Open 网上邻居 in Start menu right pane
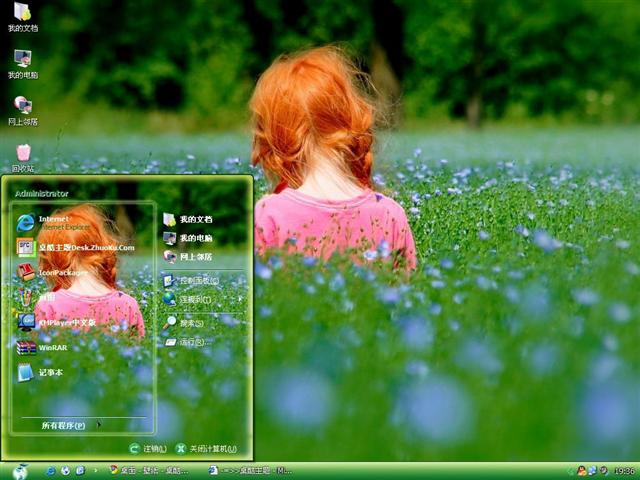640x480 pixels. click(188, 257)
